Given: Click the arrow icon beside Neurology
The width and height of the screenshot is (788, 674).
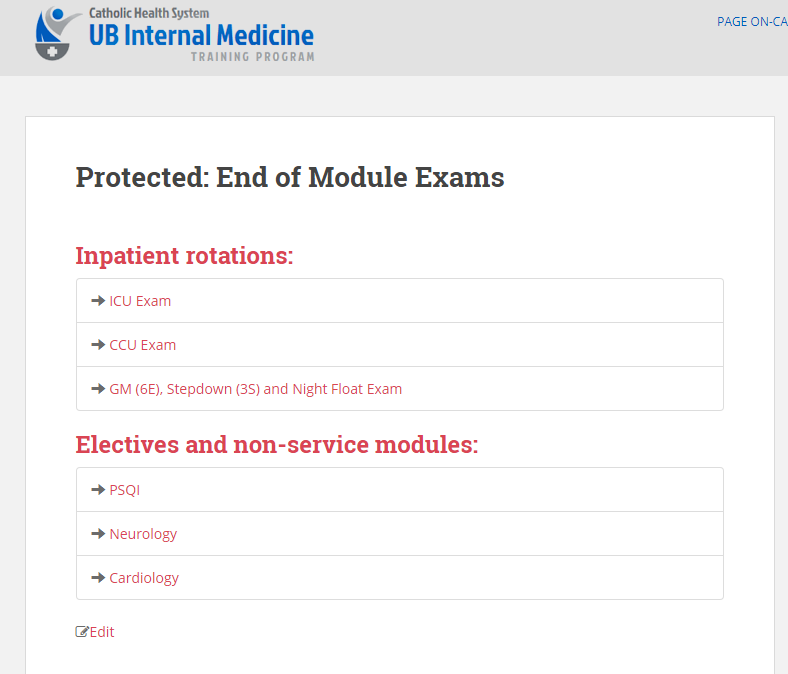Looking at the screenshot, I should pyautogui.click(x=98, y=533).
